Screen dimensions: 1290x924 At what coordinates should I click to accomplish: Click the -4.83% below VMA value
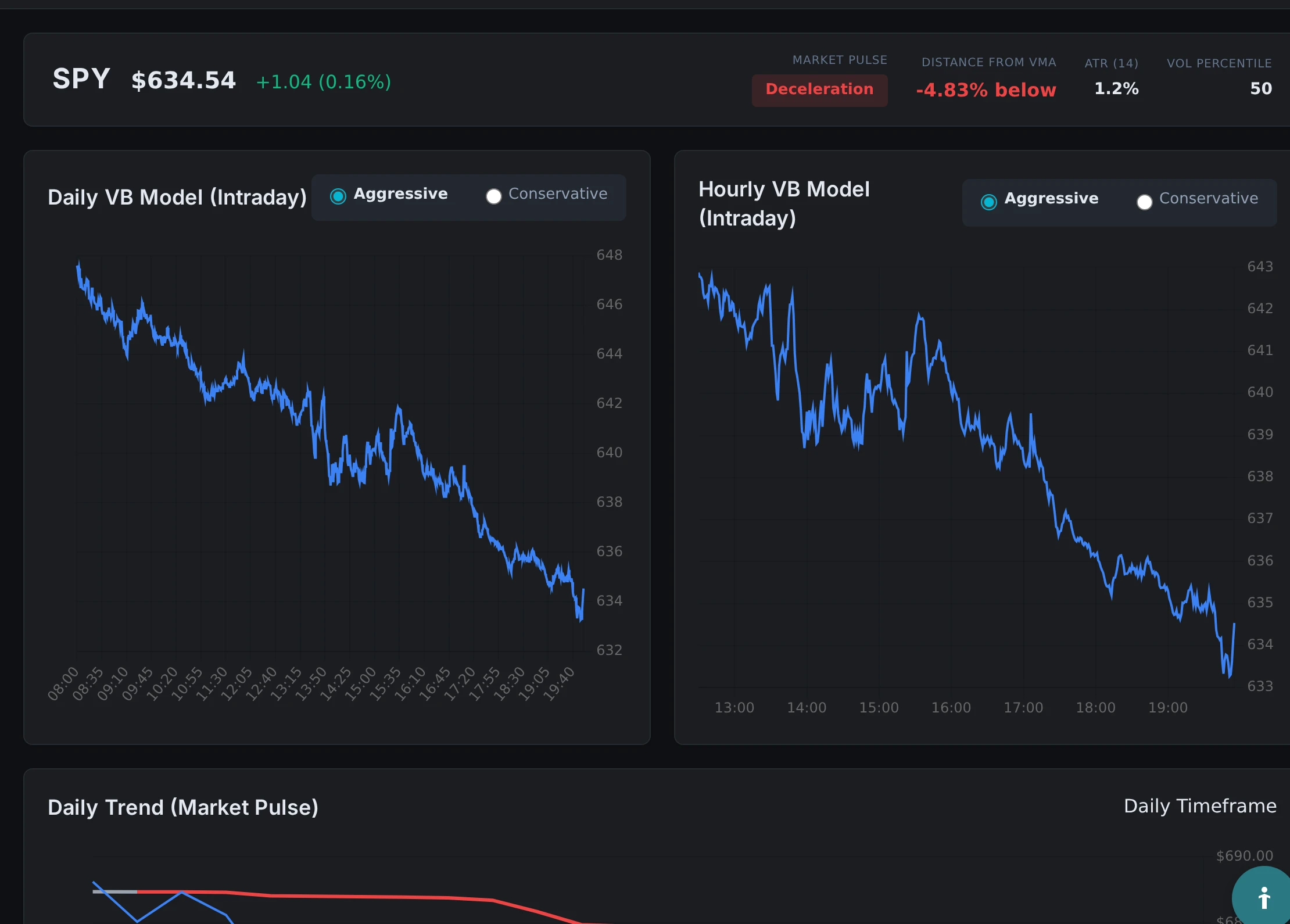pyautogui.click(x=986, y=90)
